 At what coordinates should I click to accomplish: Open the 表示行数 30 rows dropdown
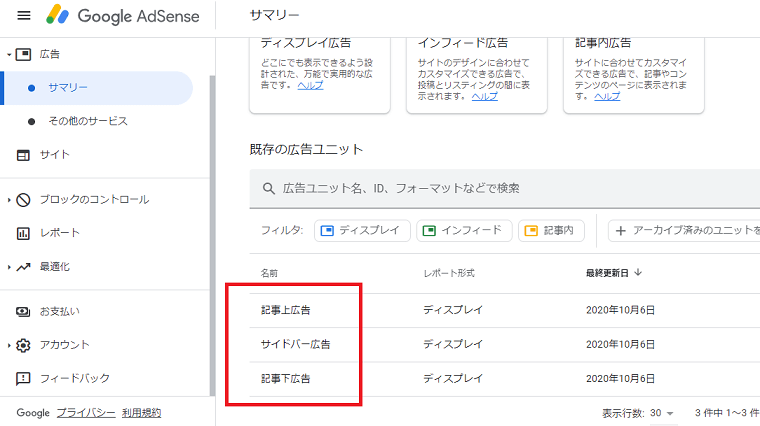pos(662,413)
